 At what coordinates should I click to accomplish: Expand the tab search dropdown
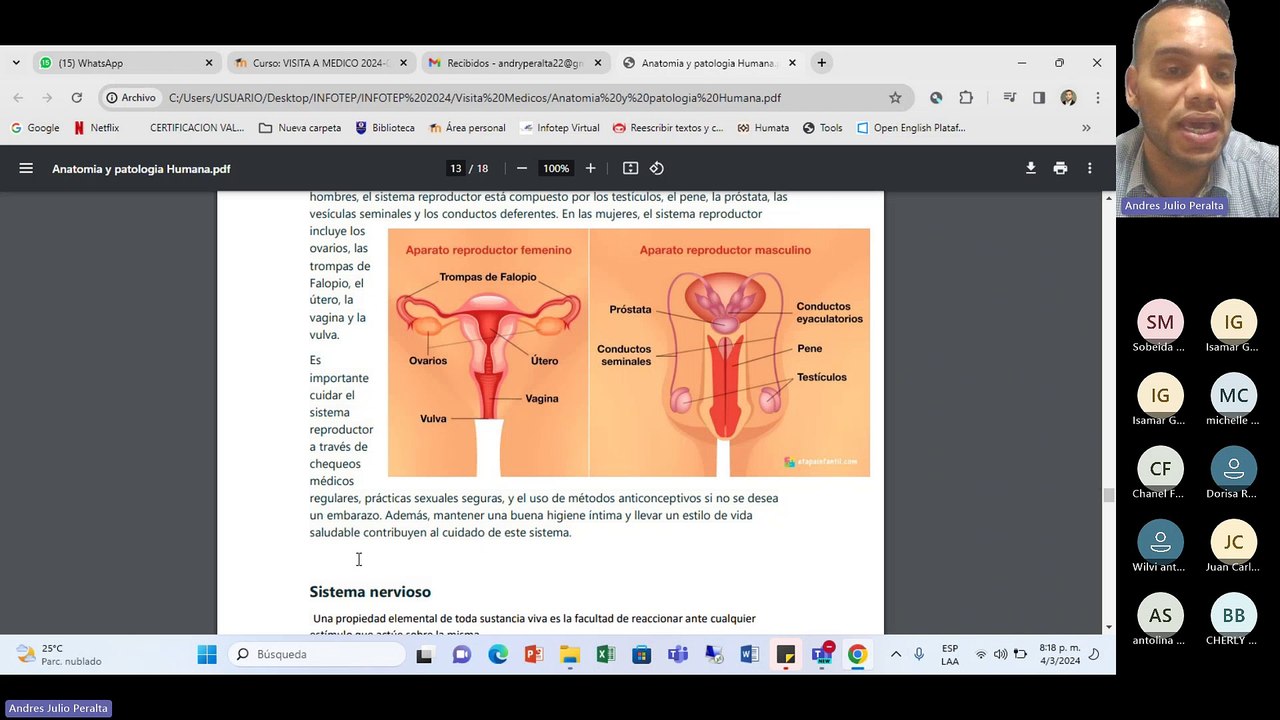click(x=16, y=63)
